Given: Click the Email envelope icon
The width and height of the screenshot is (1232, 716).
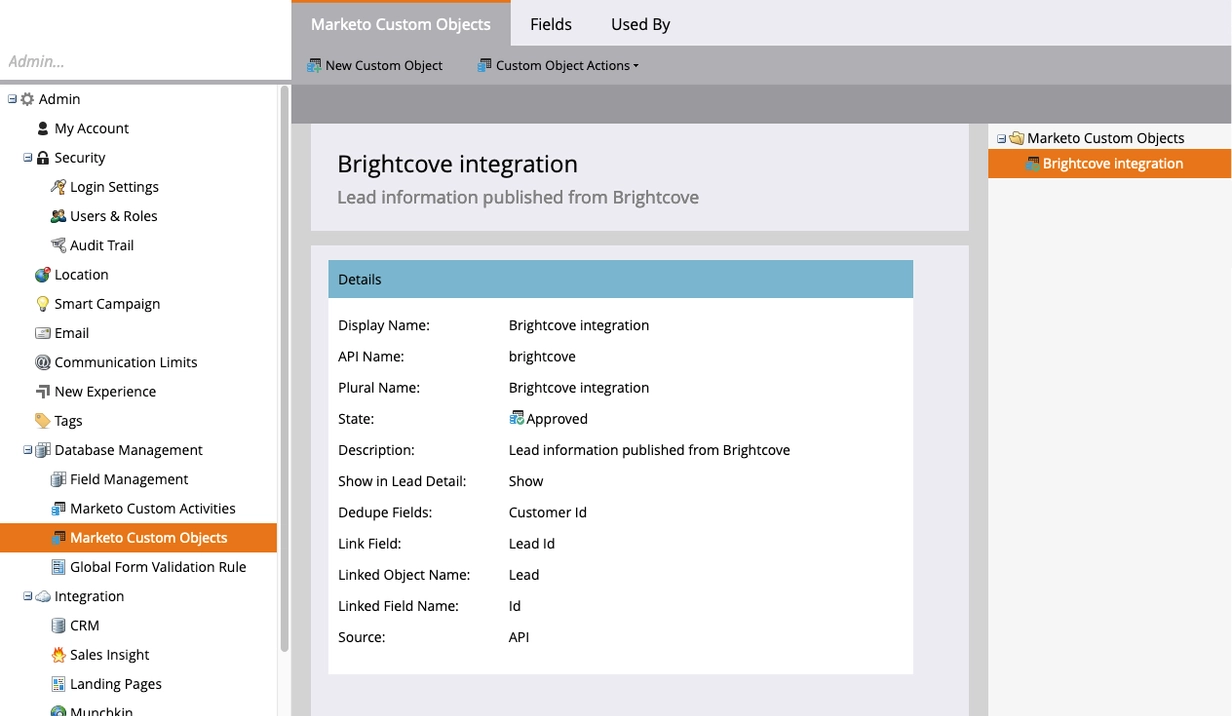Looking at the screenshot, I should click(x=43, y=333).
